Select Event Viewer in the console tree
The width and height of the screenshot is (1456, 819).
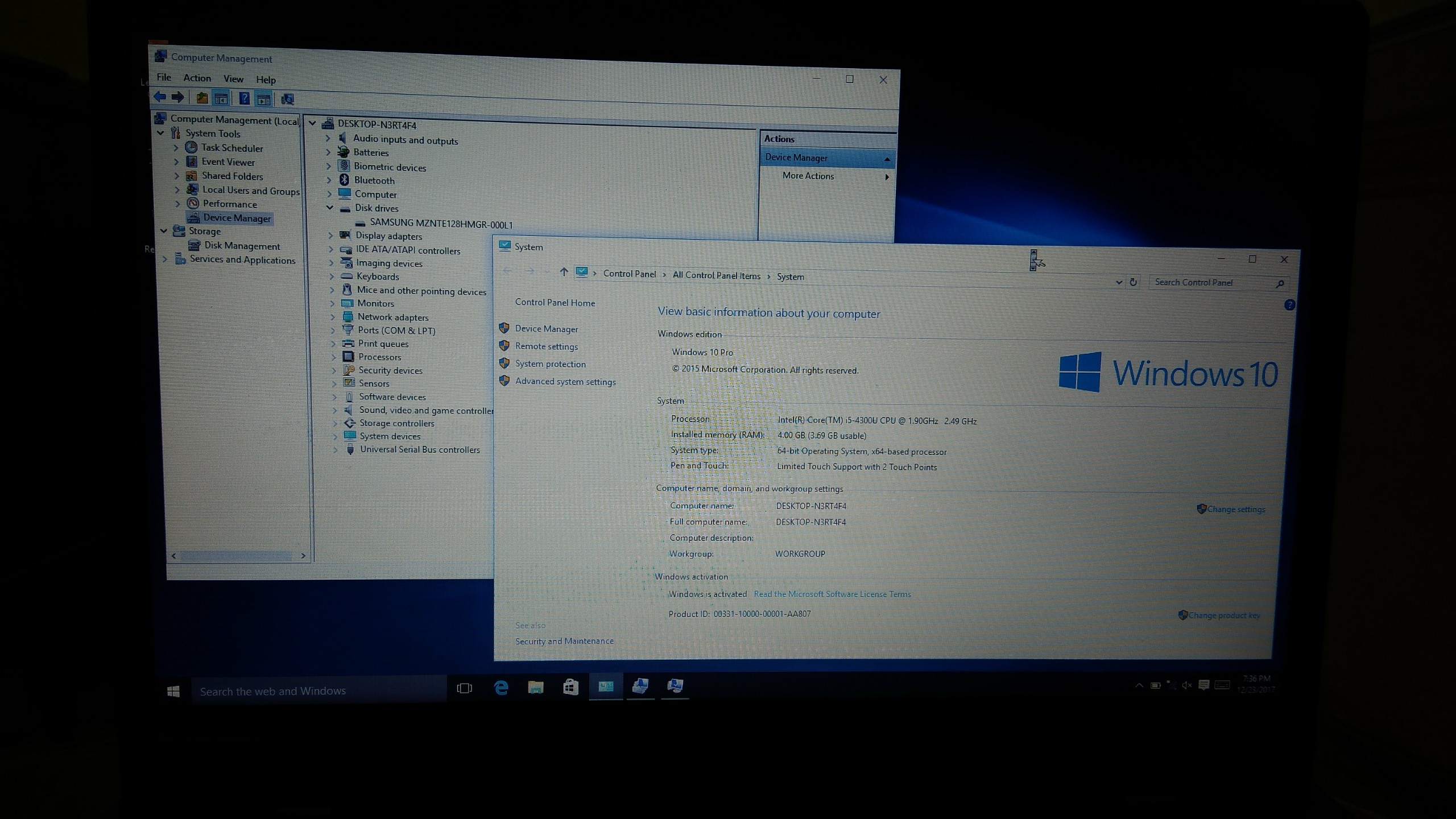228,162
